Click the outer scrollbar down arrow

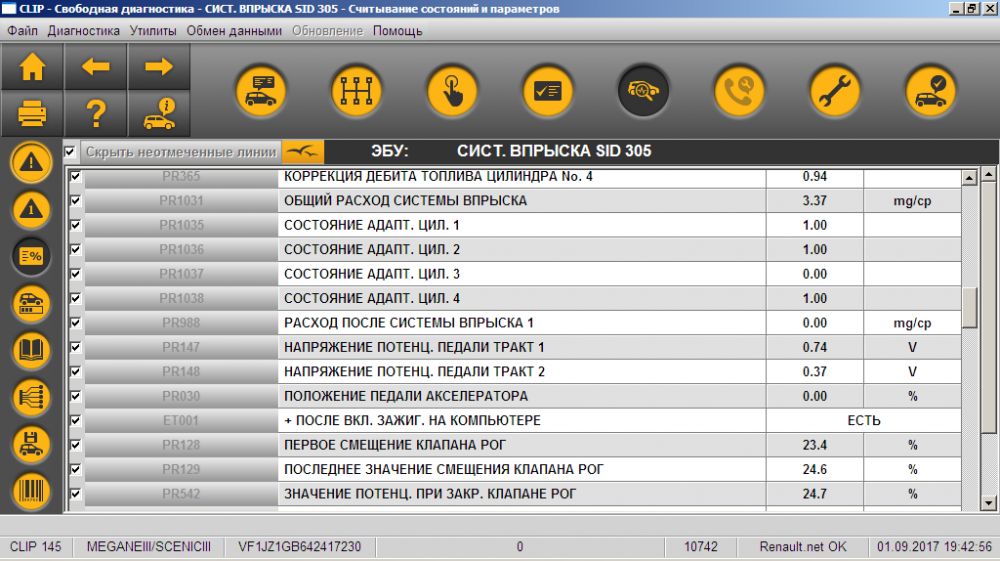point(989,503)
